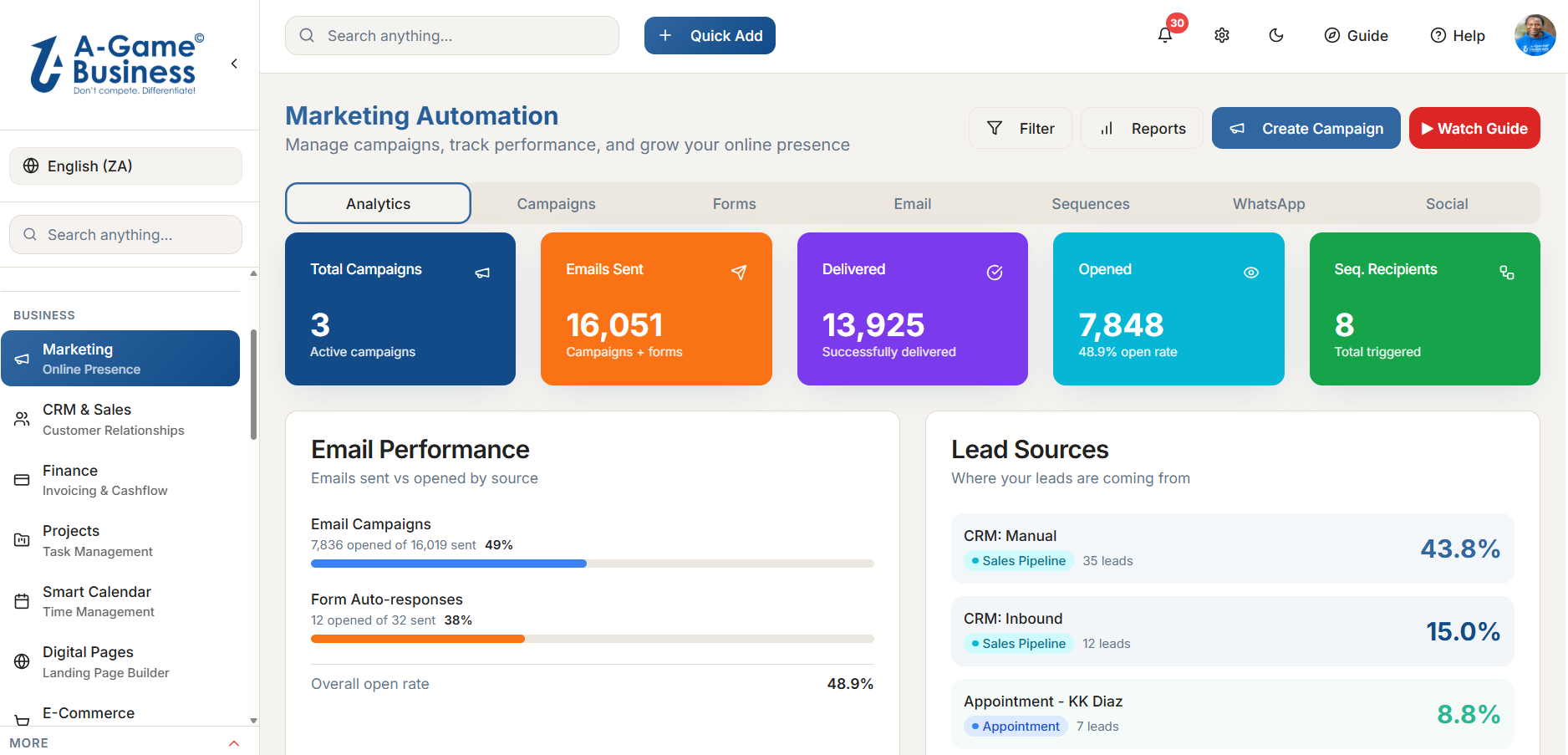Click the 13,925 Delivered figure
1568x755 pixels.
(x=873, y=324)
